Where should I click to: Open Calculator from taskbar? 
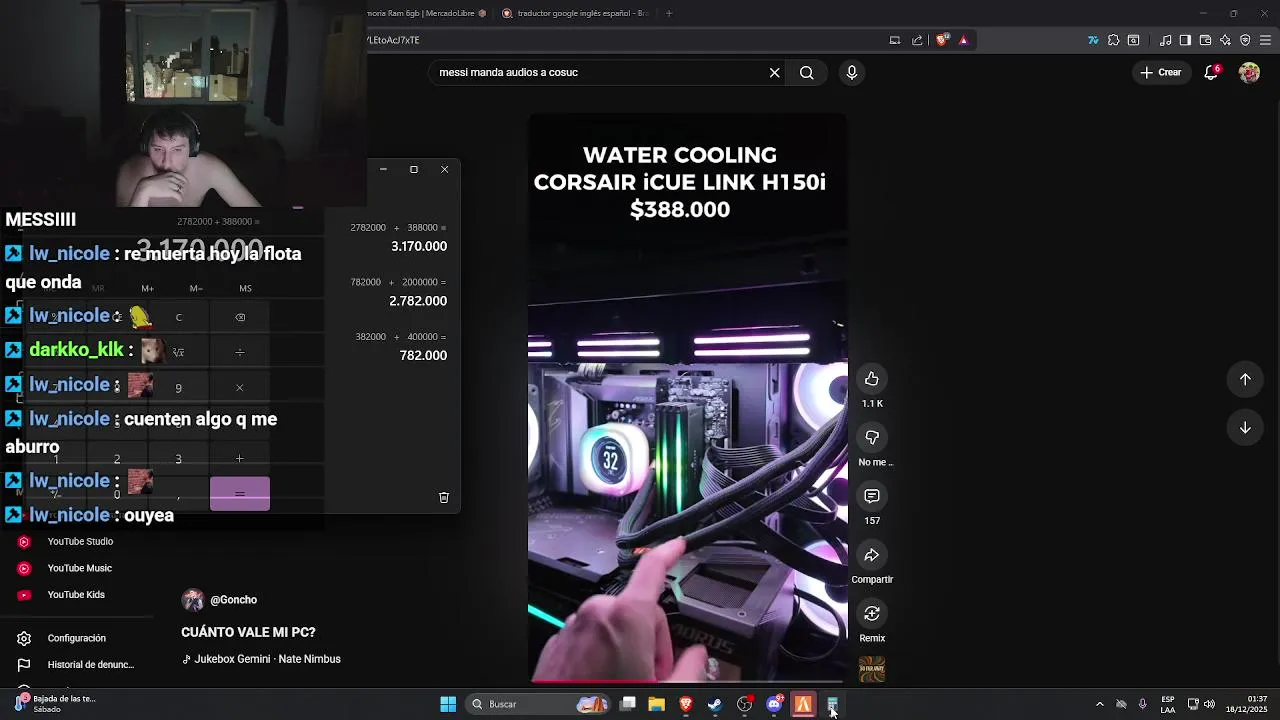coord(832,704)
